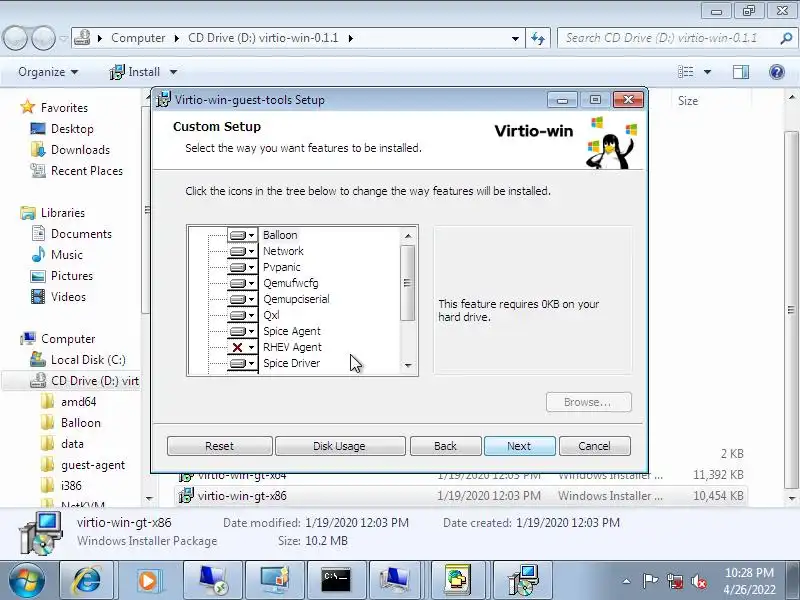Open Recent Places in navigation pane
This screenshot has width=800, height=600.
87,170
